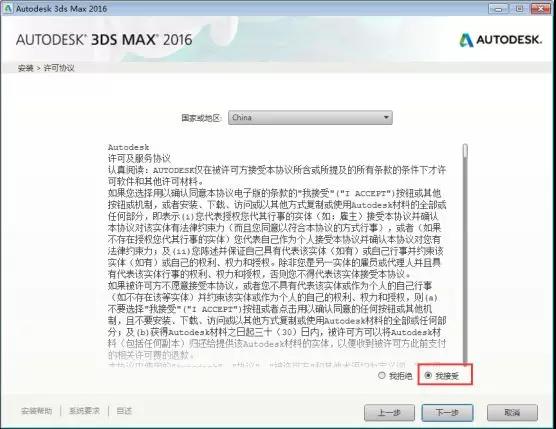This screenshot has height=429, width=556.
Task: Click the dropdown arrow beside China
Action: (x=386, y=117)
